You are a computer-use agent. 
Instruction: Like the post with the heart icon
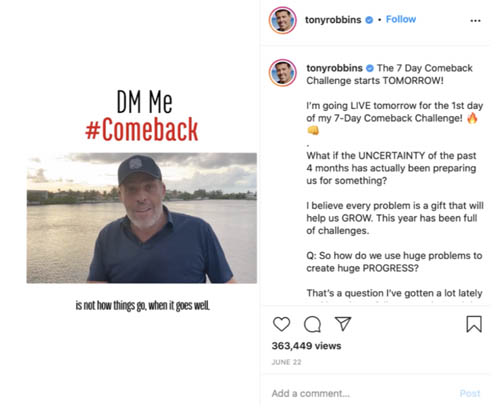[x=281, y=324]
